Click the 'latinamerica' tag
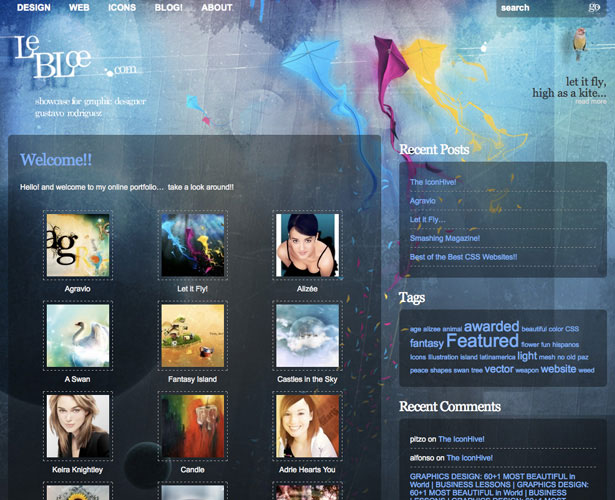 pos(497,357)
